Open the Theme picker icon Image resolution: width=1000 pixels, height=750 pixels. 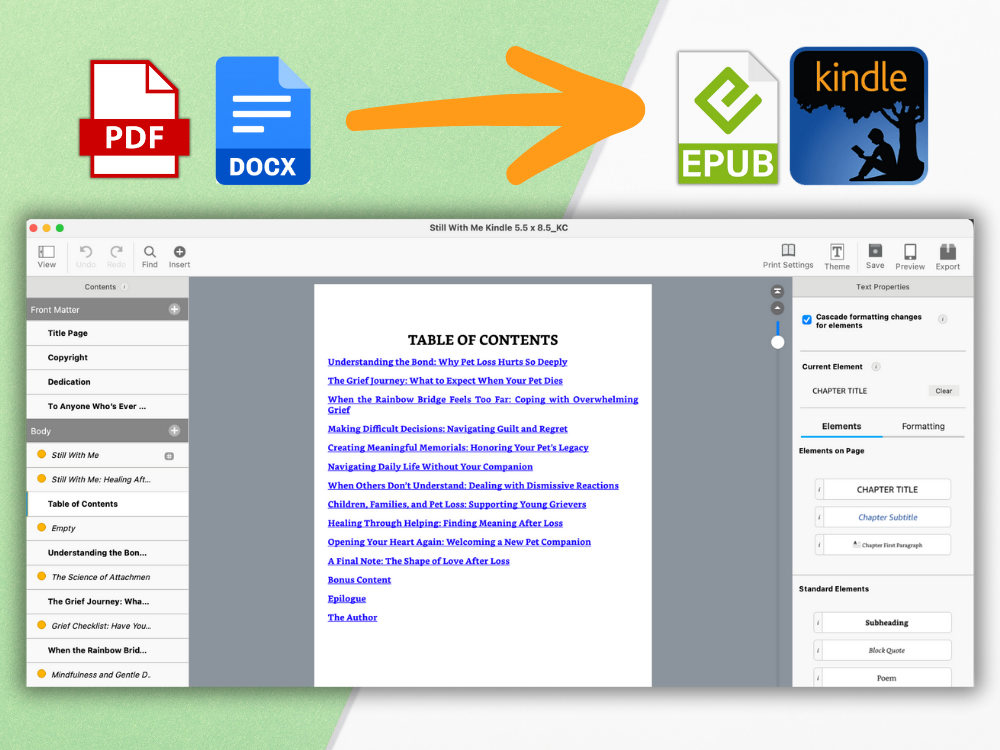[837, 251]
